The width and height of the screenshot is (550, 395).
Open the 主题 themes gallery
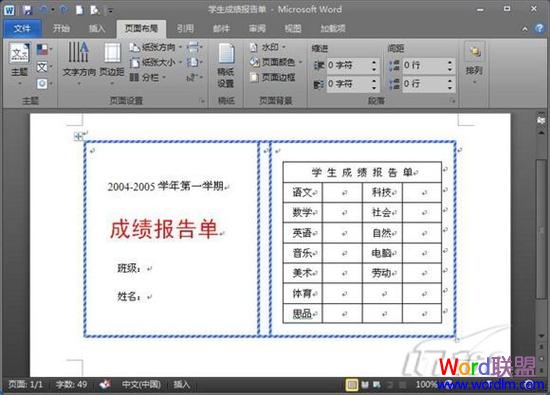[19, 63]
